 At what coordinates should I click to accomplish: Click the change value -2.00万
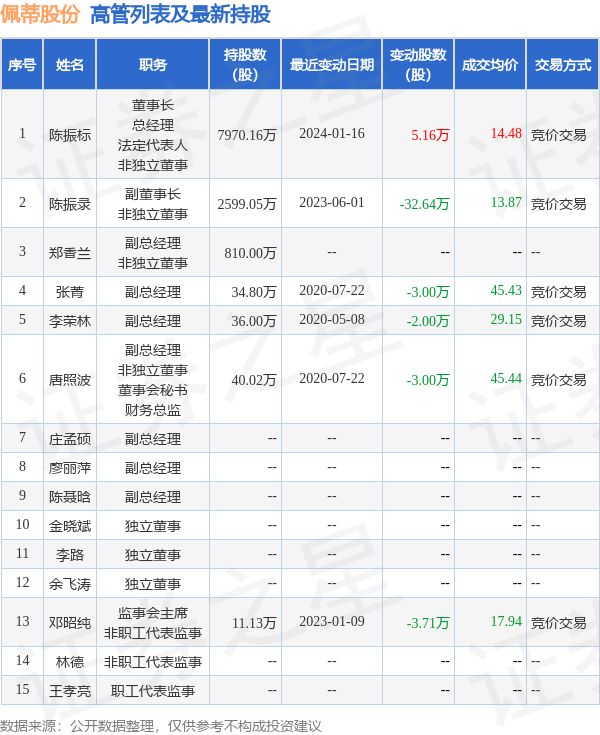(x=428, y=321)
